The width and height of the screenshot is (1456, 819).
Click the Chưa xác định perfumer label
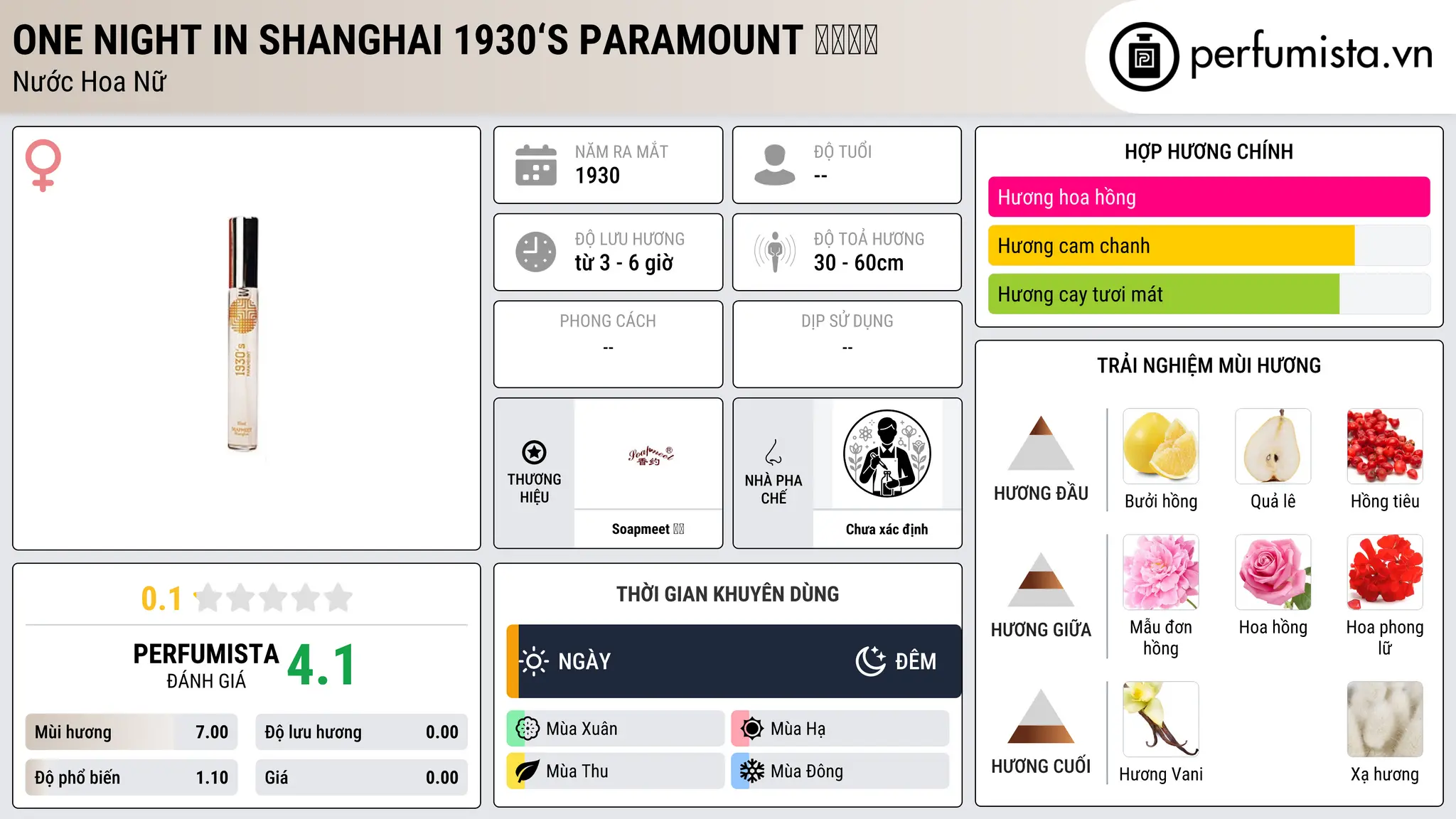tap(887, 529)
